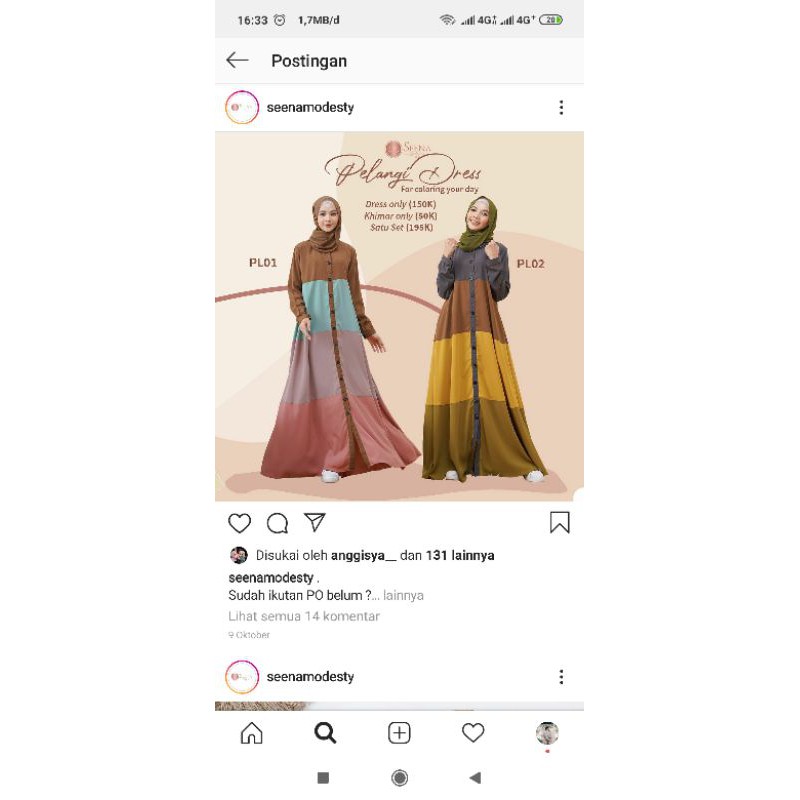Viewport: 800px width, 800px height.
Task: Save the post with bookmark icon
Action: [560, 522]
